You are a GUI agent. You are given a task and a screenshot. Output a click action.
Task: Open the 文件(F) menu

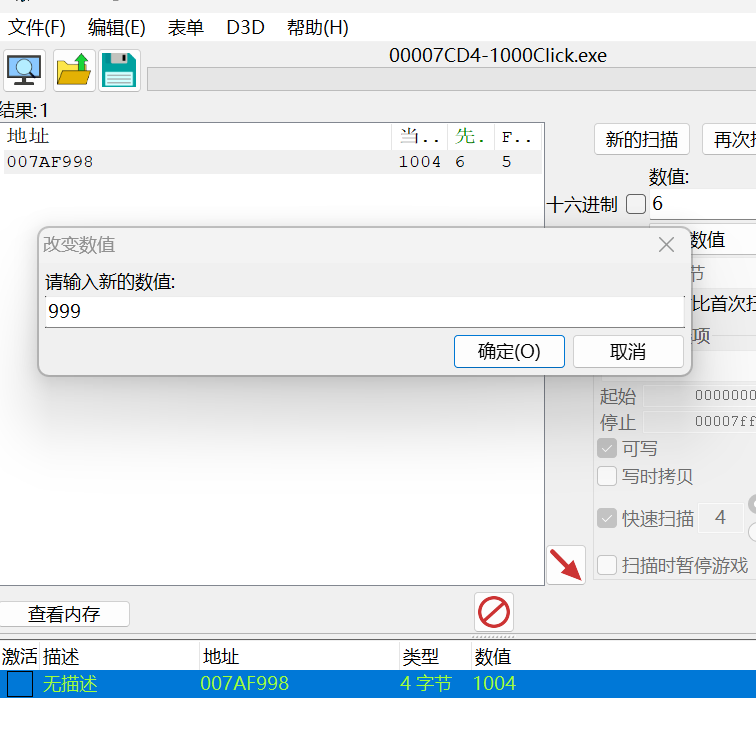pos(37,27)
